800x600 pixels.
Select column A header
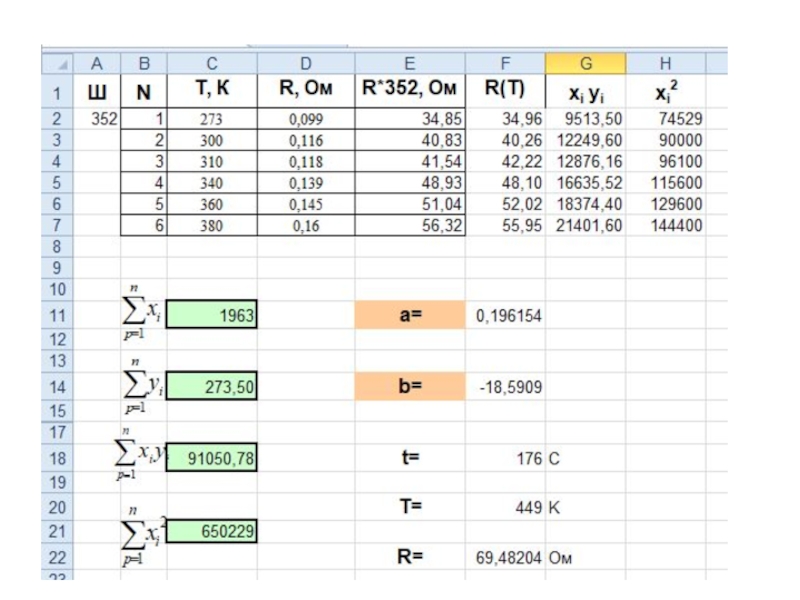click(97, 64)
